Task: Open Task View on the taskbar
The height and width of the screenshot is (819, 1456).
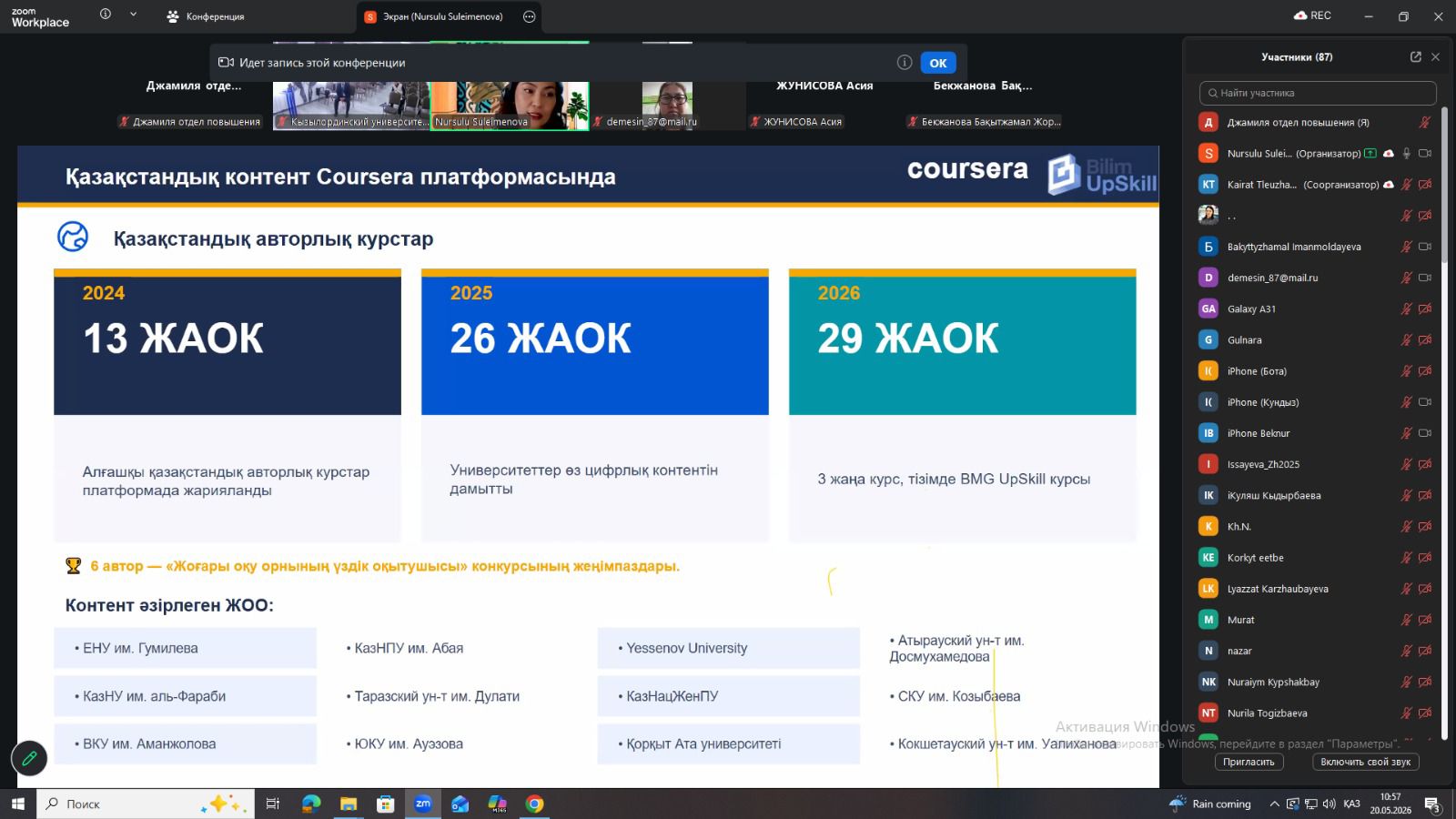Action: [x=273, y=804]
